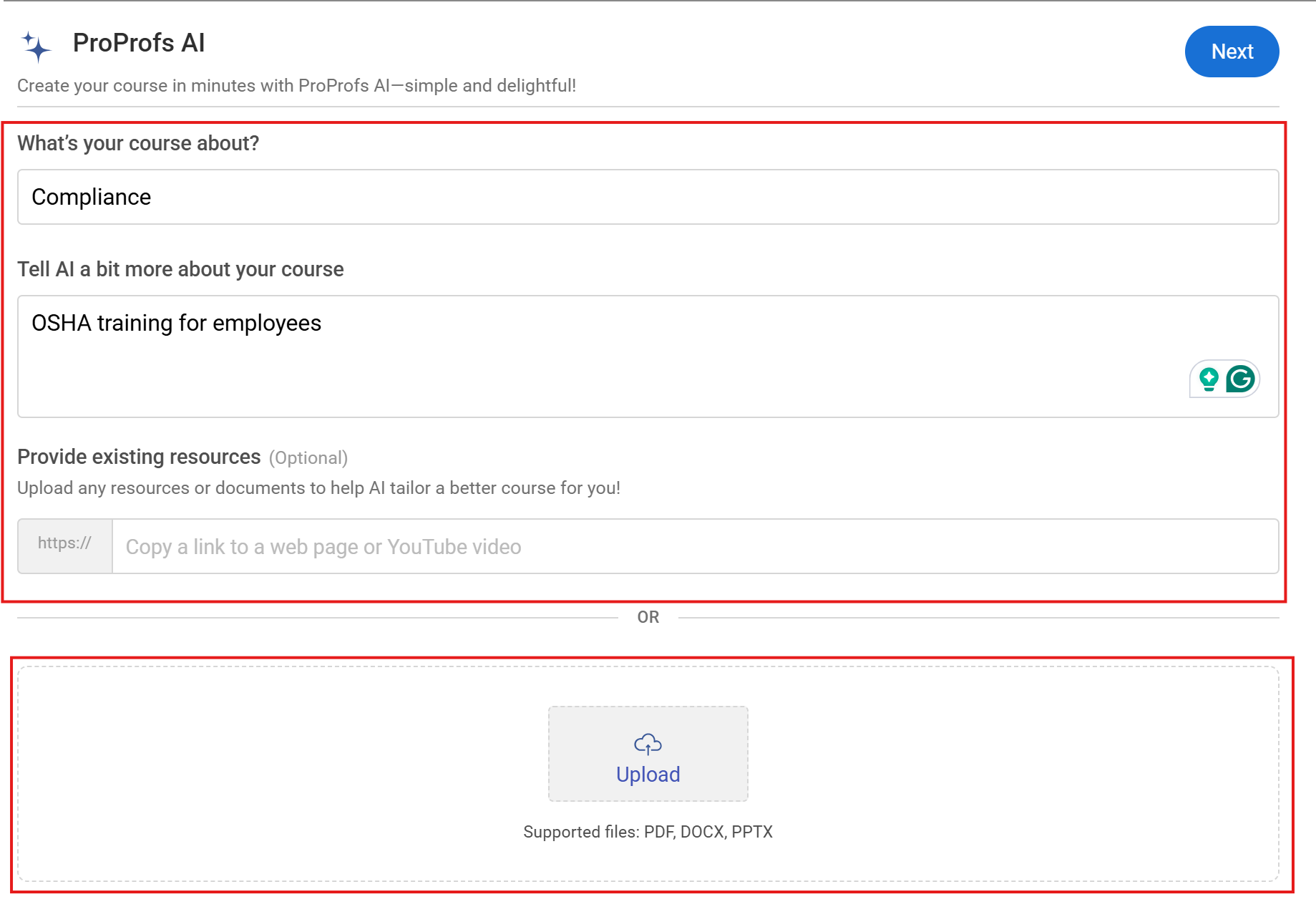
Task: Focus the course topic field containing Compliance
Action: pyautogui.click(x=648, y=197)
